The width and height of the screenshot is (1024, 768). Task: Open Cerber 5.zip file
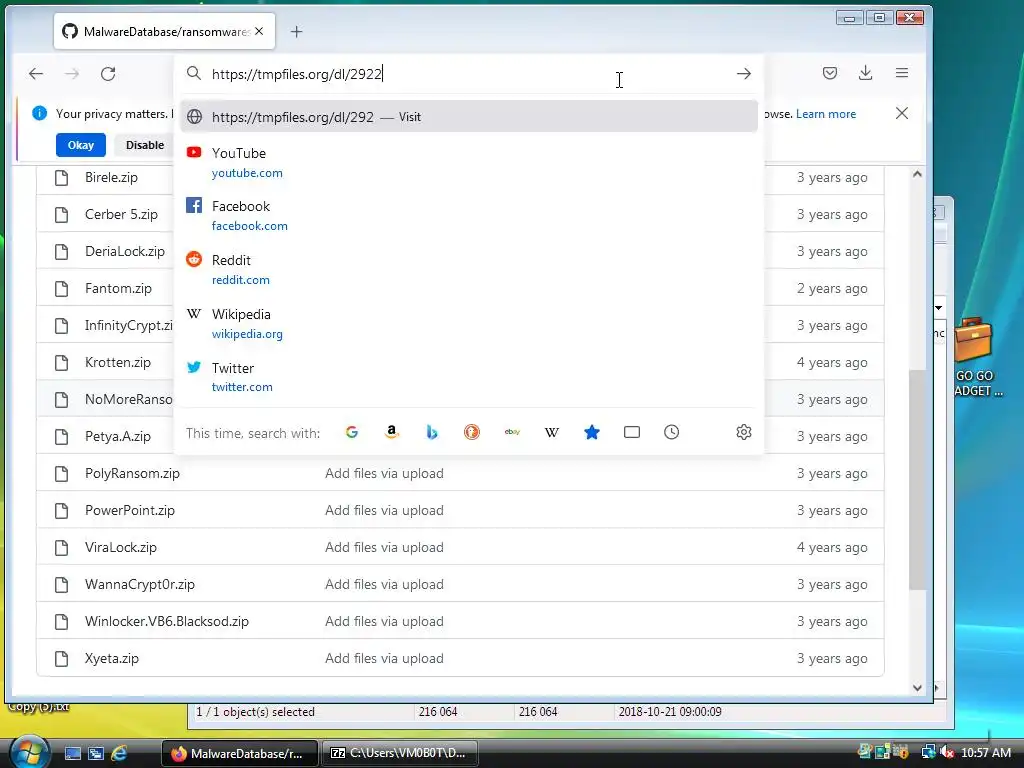(121, 214)
